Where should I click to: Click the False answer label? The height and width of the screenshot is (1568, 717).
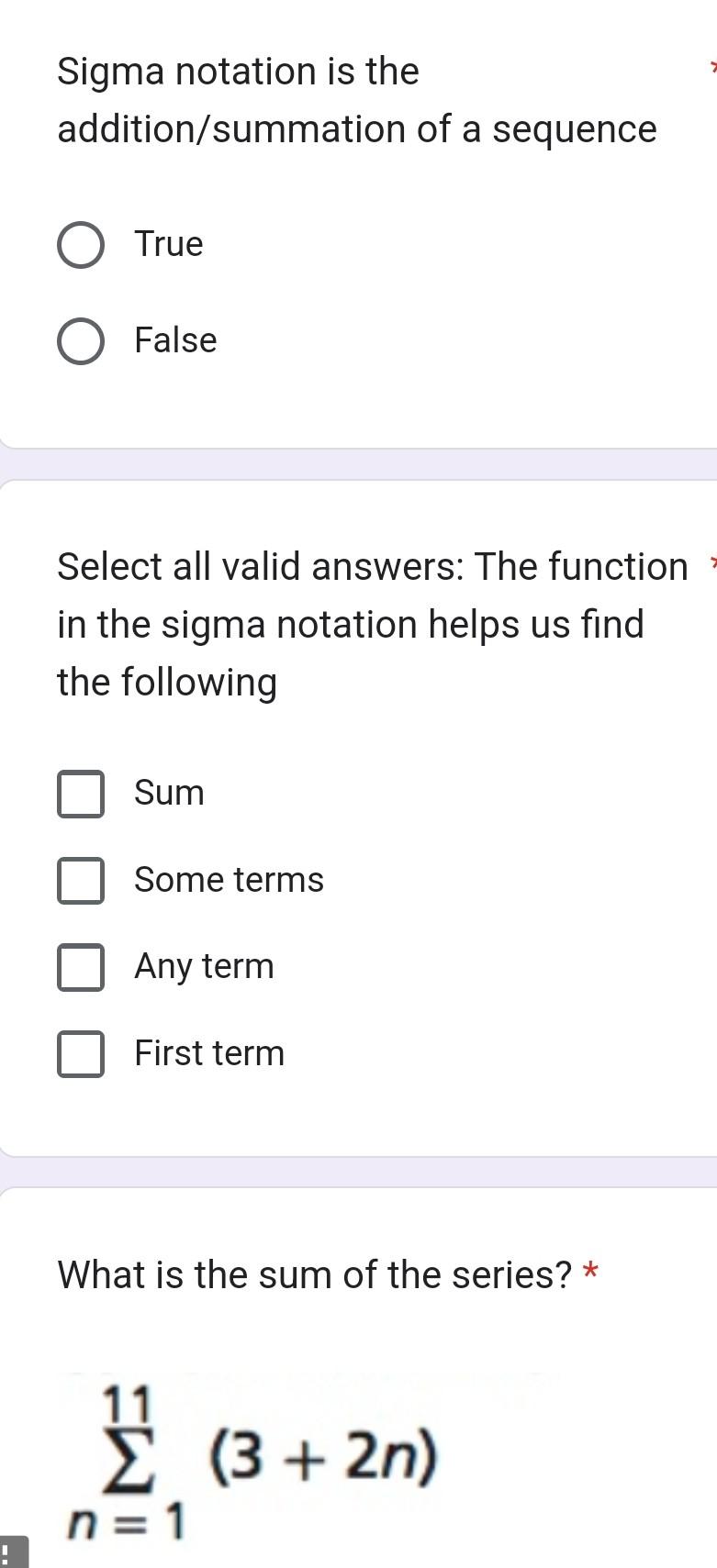[175, 340]
